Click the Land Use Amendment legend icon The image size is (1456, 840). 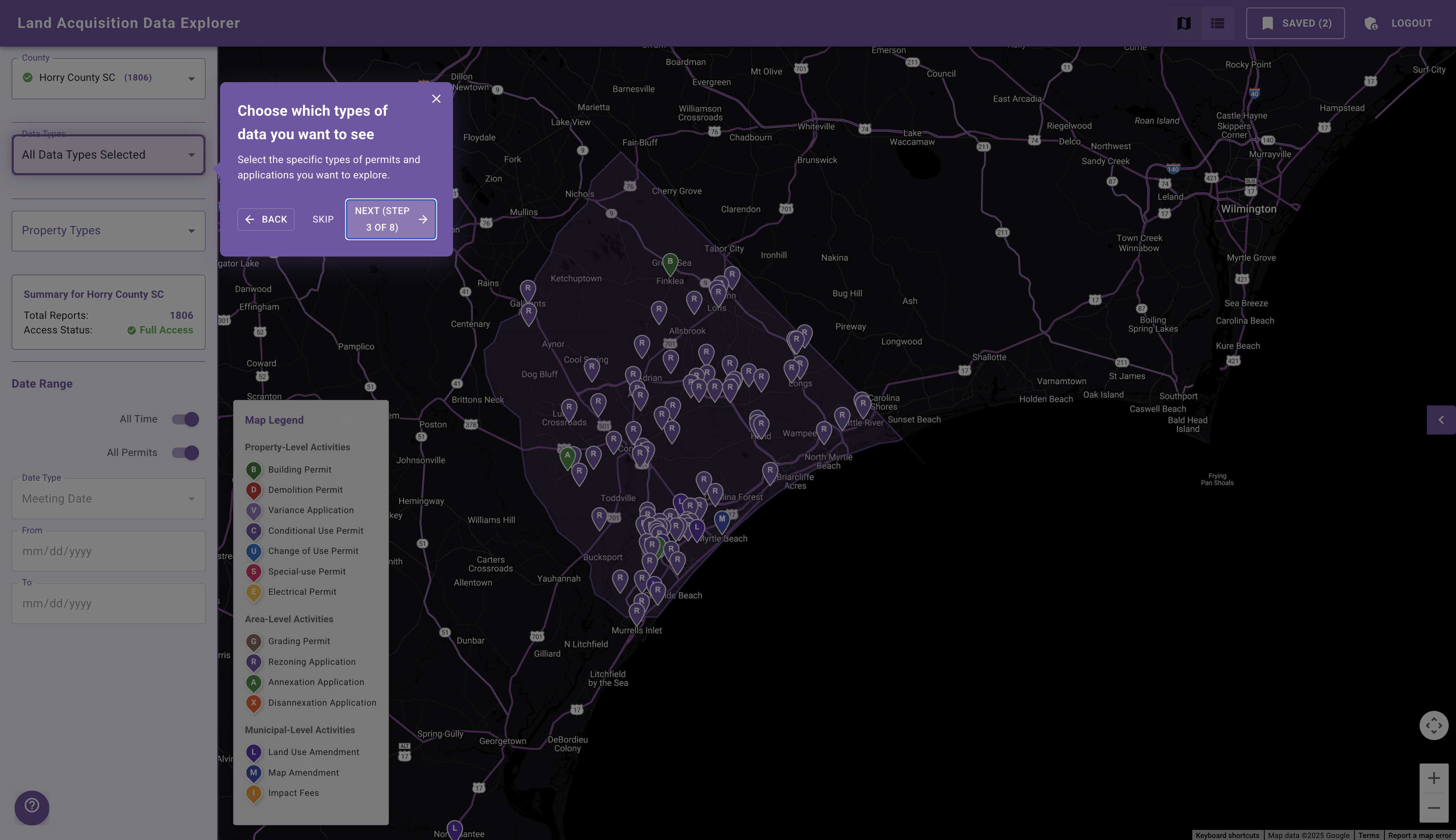[x=254, y=752]
